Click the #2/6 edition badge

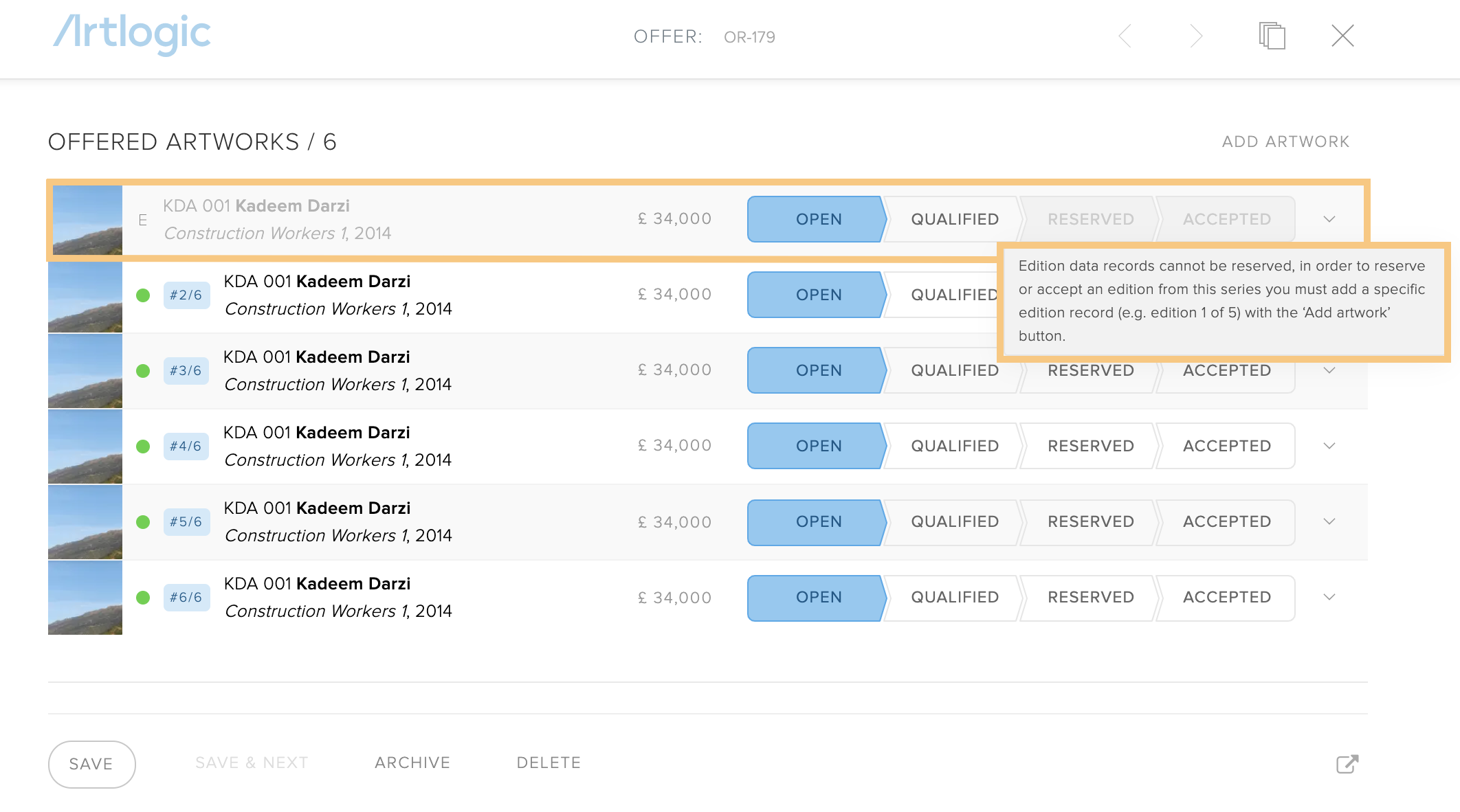coord(186,295)
